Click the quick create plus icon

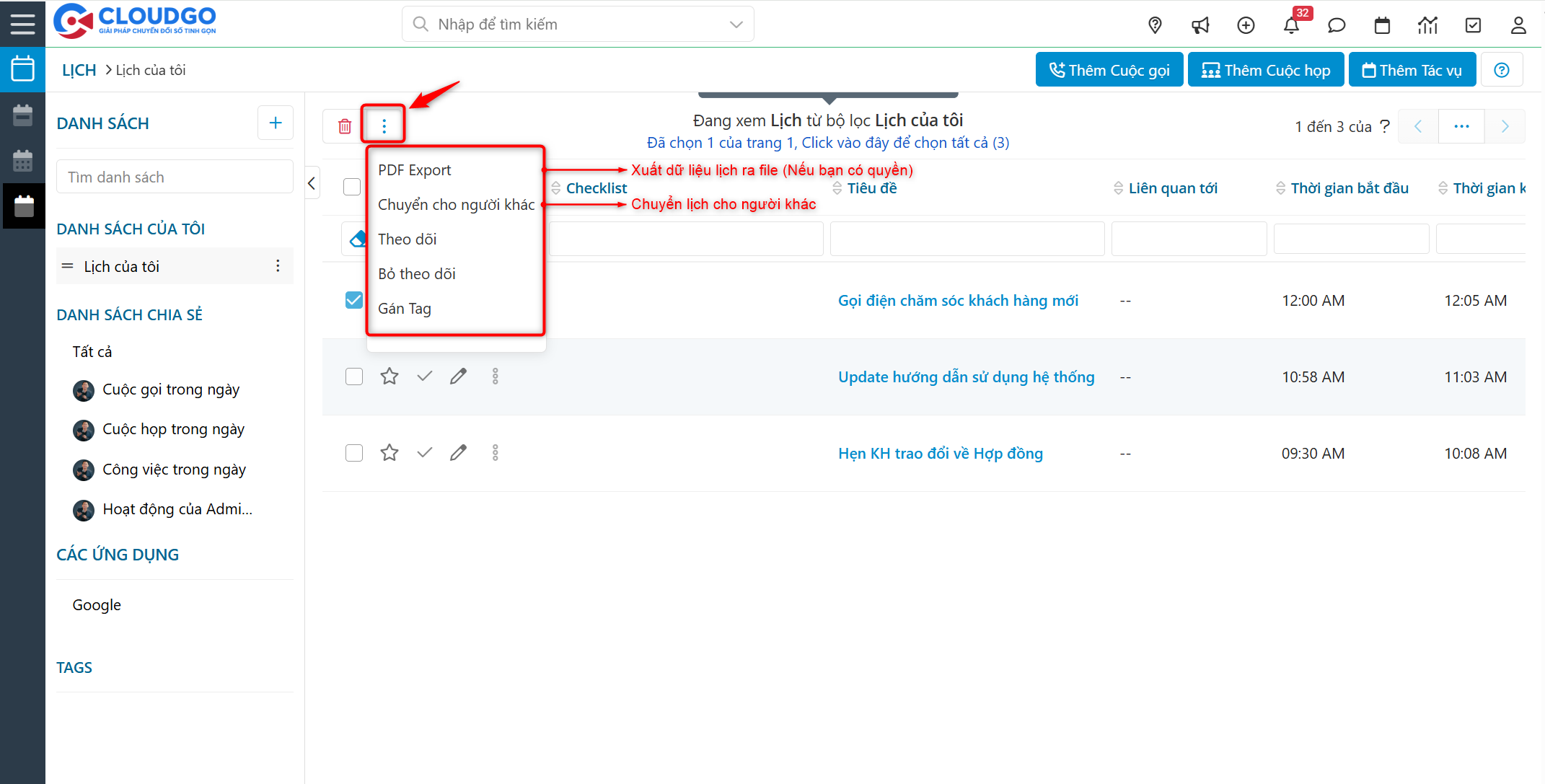coord(1246,25)
